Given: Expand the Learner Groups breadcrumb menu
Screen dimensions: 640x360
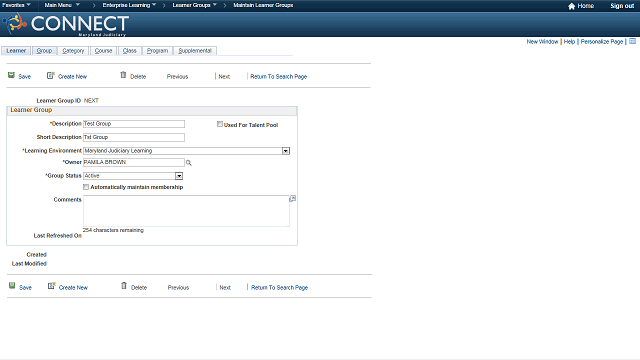Looking at the screenshot, I should [195, 5].
